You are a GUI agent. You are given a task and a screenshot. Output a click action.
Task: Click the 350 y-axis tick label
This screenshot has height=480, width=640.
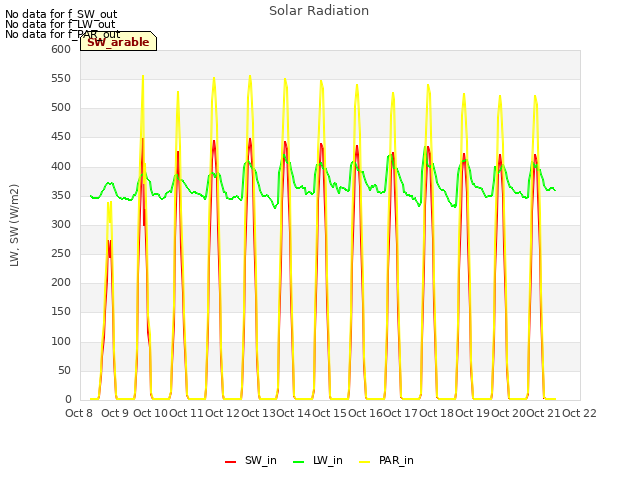[61, 196]
